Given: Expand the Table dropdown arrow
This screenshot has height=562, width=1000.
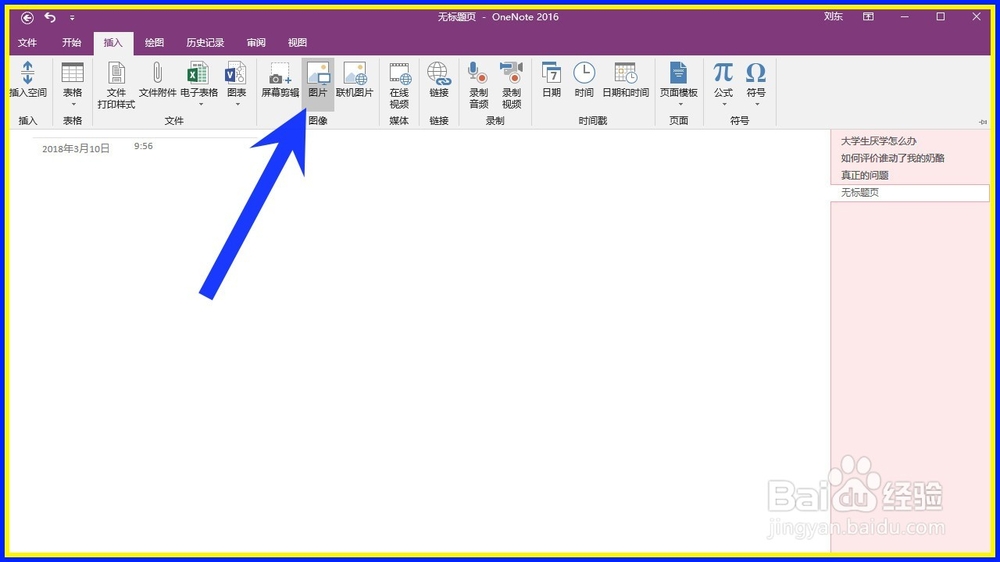Looking at the screenshot, I should [73, 104].
